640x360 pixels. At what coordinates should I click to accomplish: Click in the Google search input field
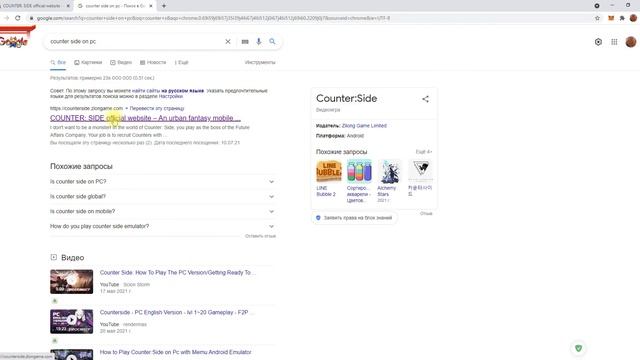tap(135, 42)
